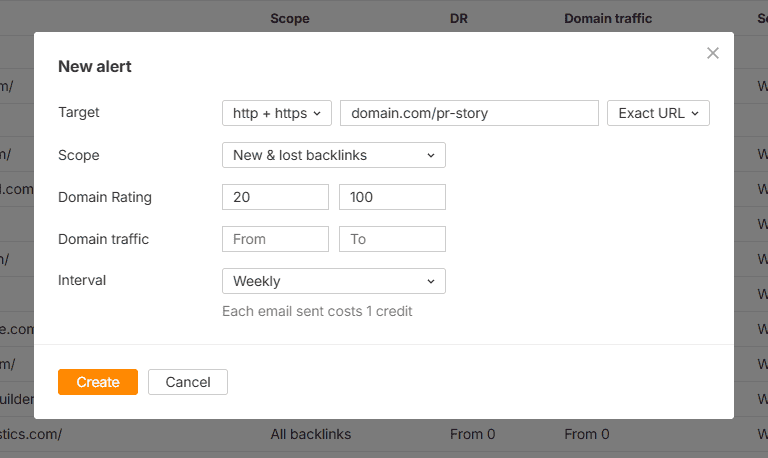Select the 'Domain traffic' field label in dialog
Screen dimensions: 768x458
[x=103, y=239]
